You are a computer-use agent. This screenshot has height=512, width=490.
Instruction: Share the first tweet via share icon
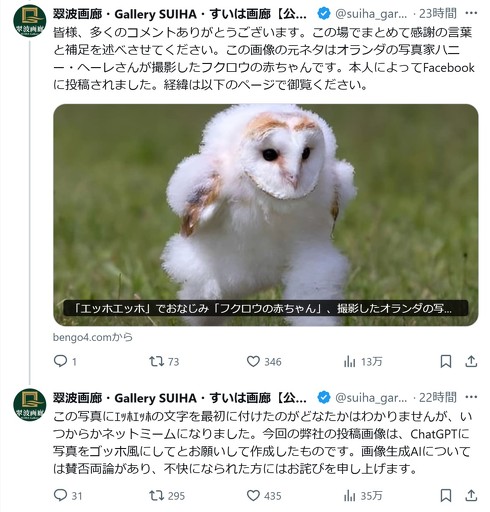pos(471,361)
